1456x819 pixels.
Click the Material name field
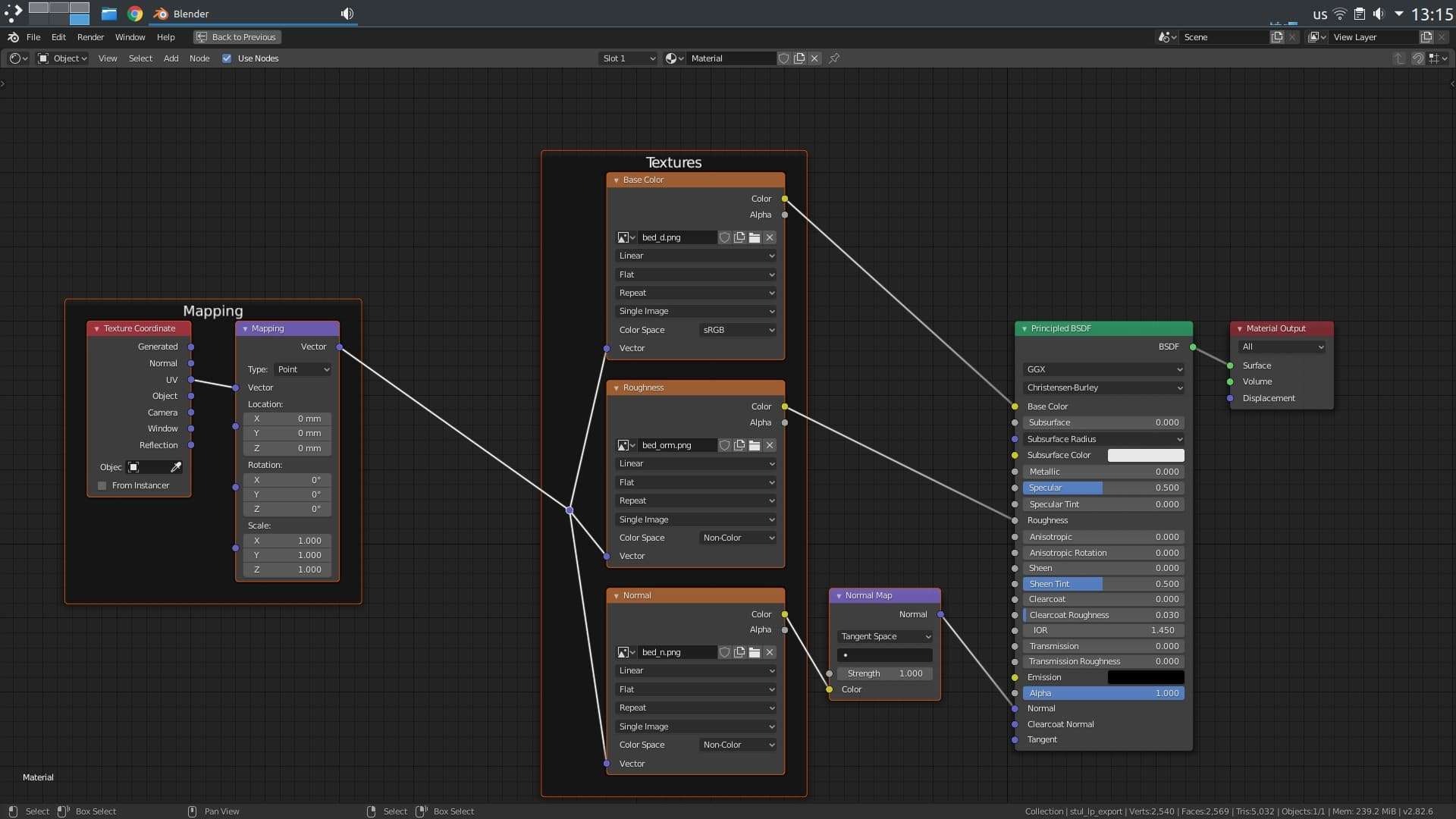point(732,58)
